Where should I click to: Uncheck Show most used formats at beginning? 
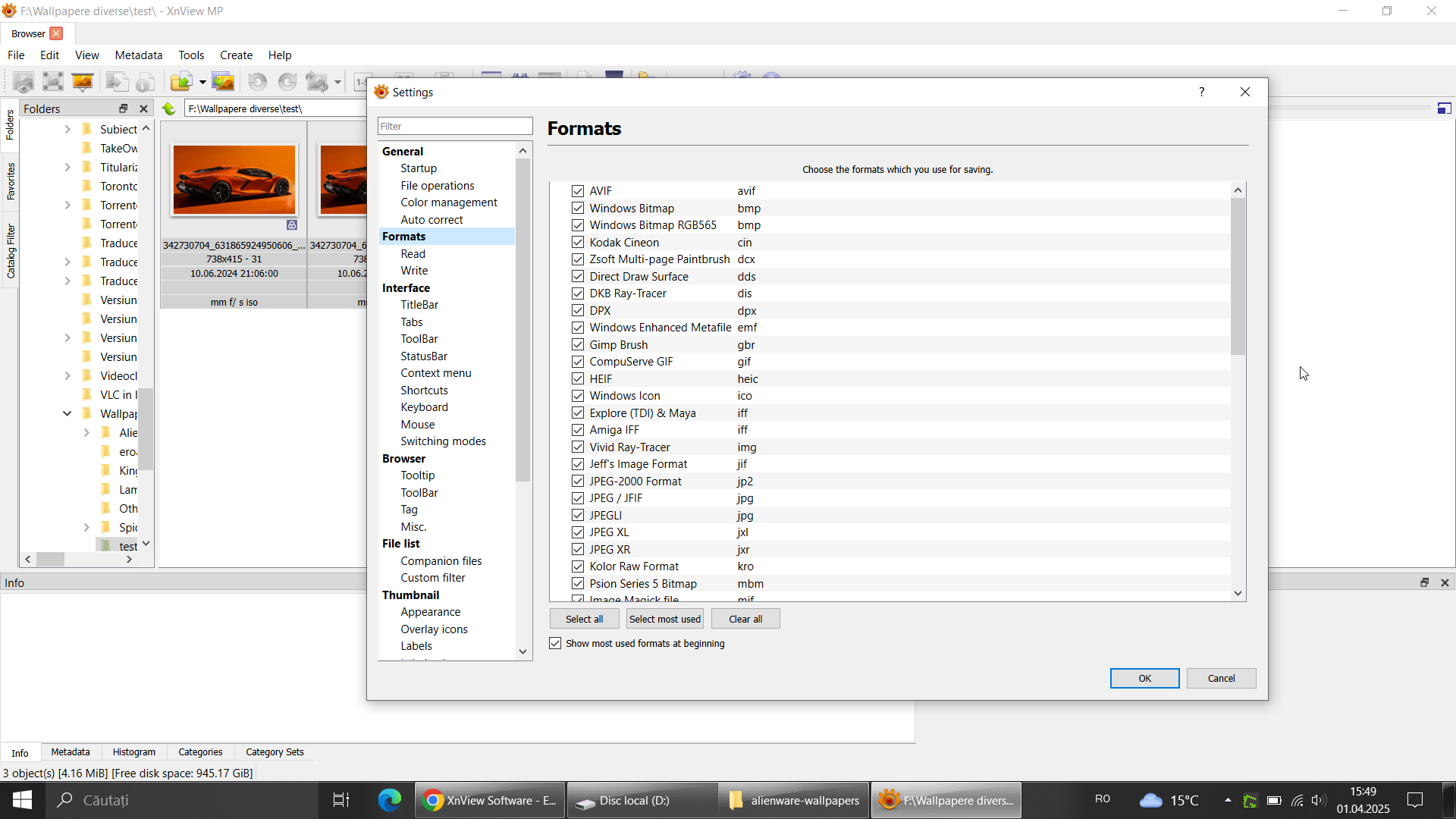[x=555, y=643]
